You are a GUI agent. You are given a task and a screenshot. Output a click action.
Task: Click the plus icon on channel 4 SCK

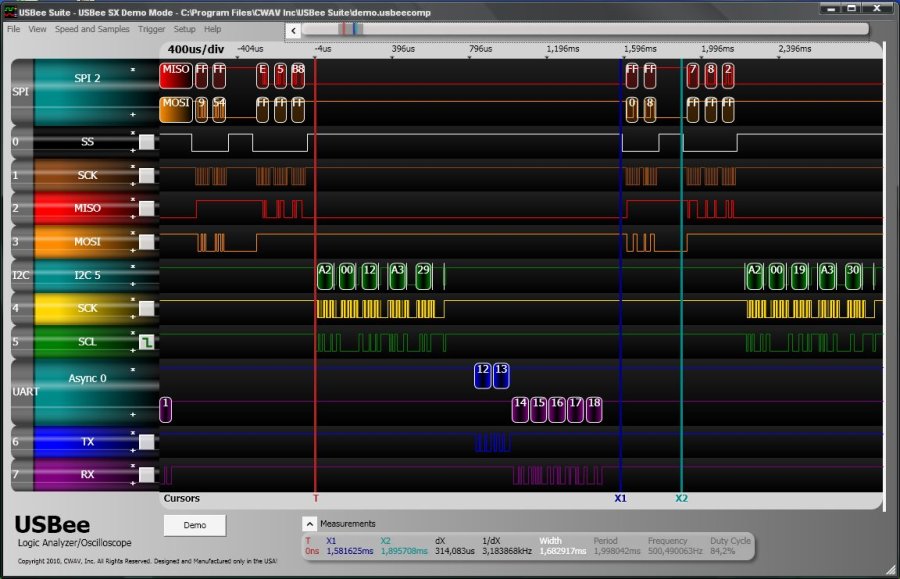click(x=133, y=317)
